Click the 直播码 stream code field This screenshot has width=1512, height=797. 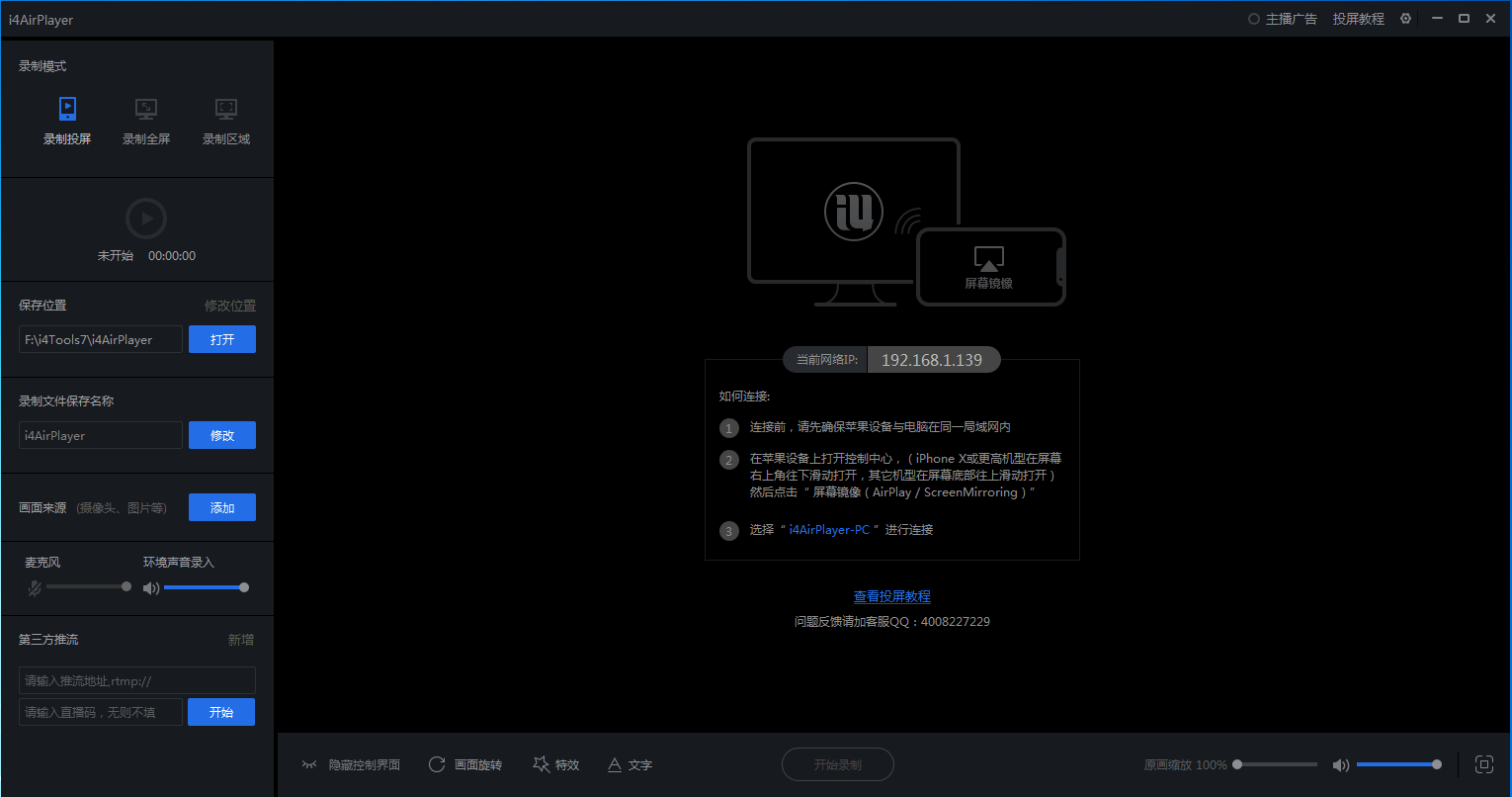pos(101,712)
